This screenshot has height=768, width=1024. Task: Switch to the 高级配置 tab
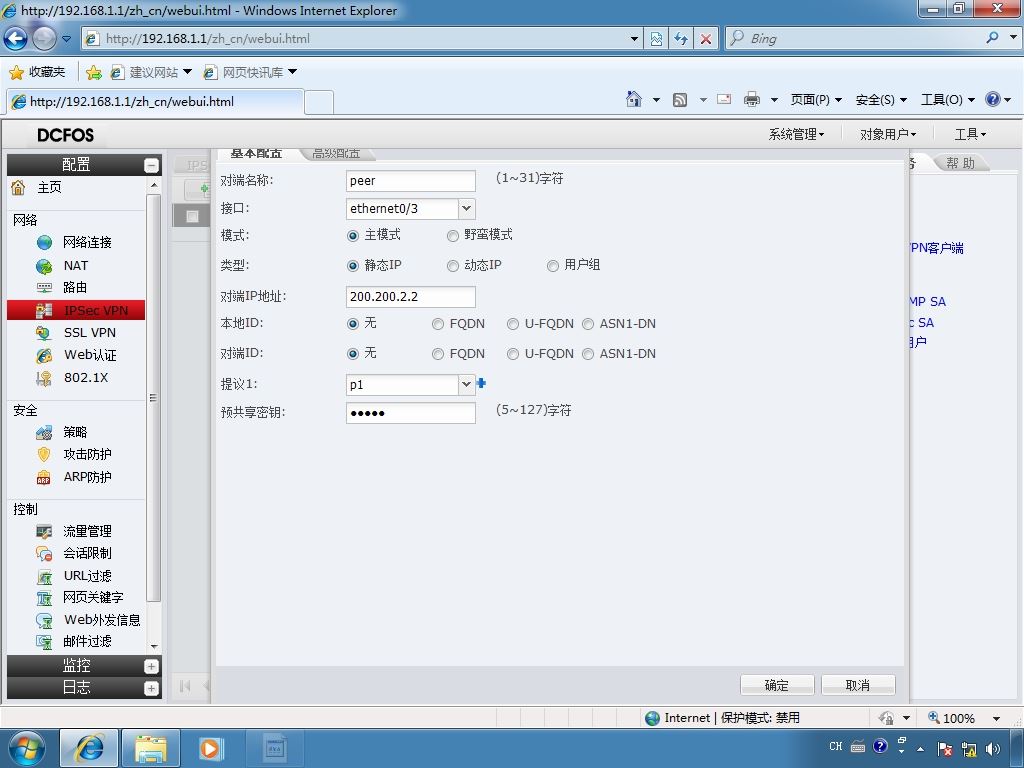point(336,153)
